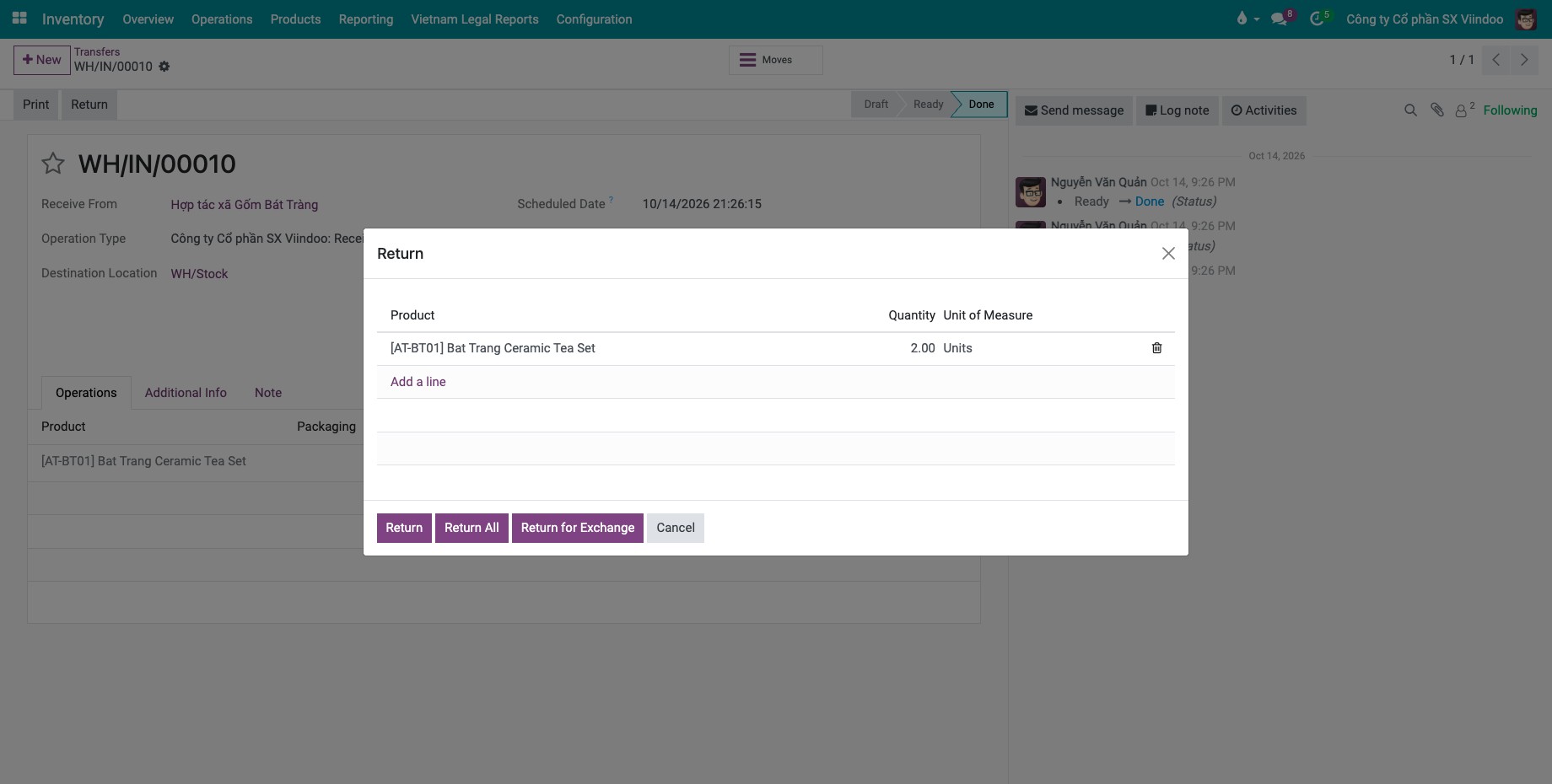This screenshot has width=1552, height=784.
Task: Go to next record arrow
Action: click(1524, 60)
